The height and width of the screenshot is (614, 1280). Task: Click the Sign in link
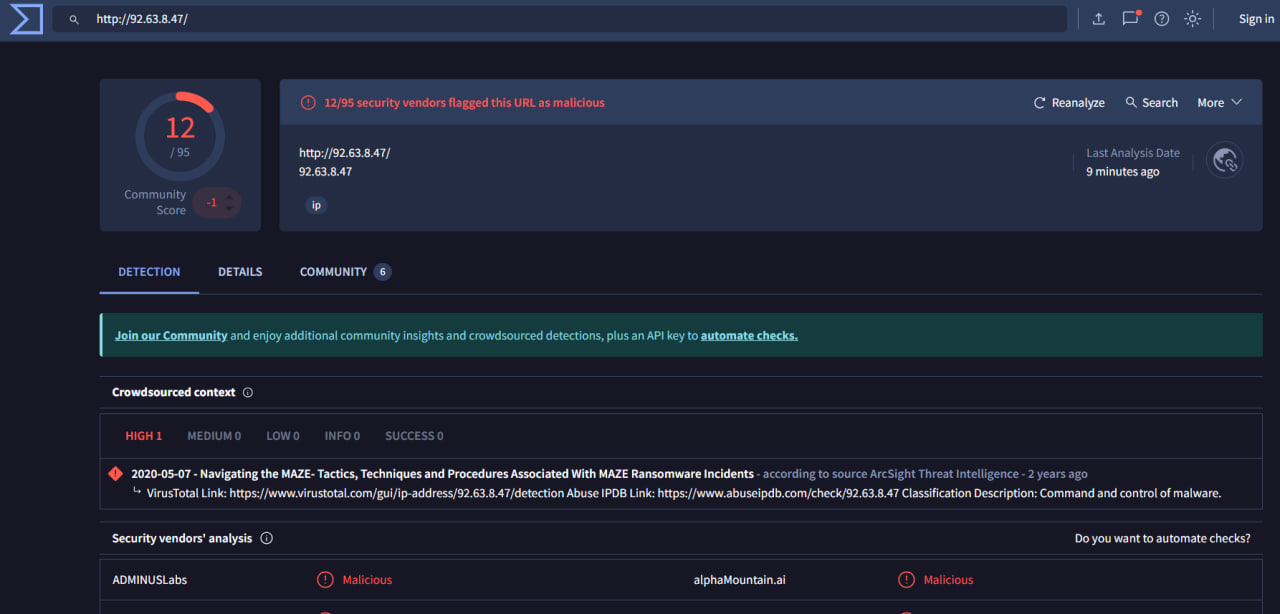click(x=1256, y=19)
